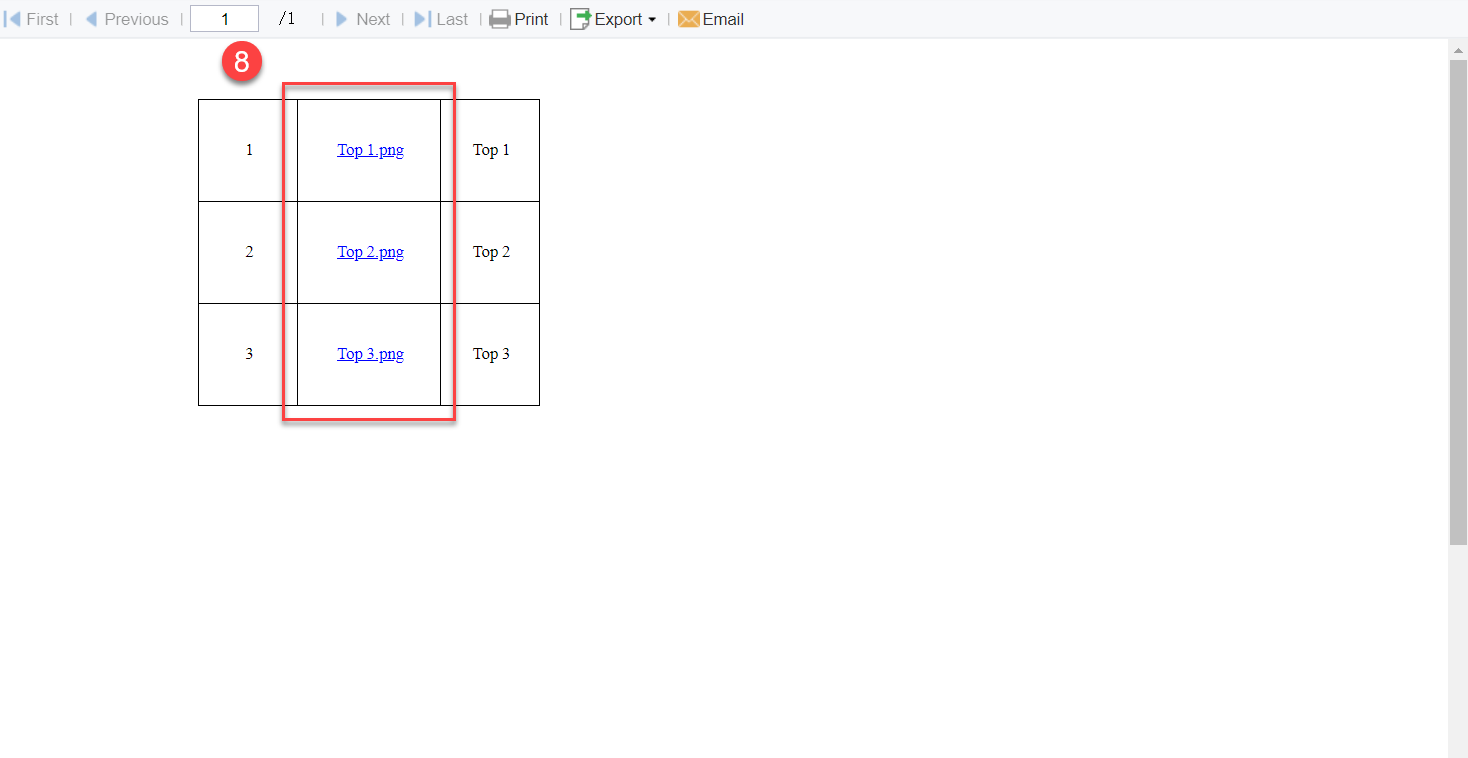Select the cell containing 'Top 3'

pos(491,354)
